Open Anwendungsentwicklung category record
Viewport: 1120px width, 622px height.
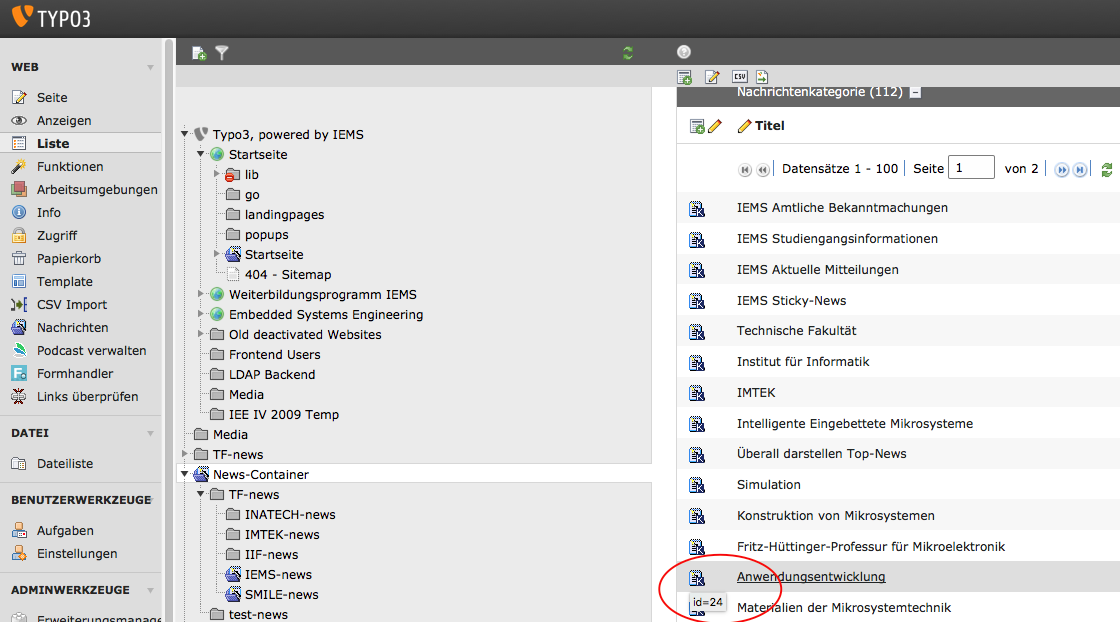click(811, 577)
